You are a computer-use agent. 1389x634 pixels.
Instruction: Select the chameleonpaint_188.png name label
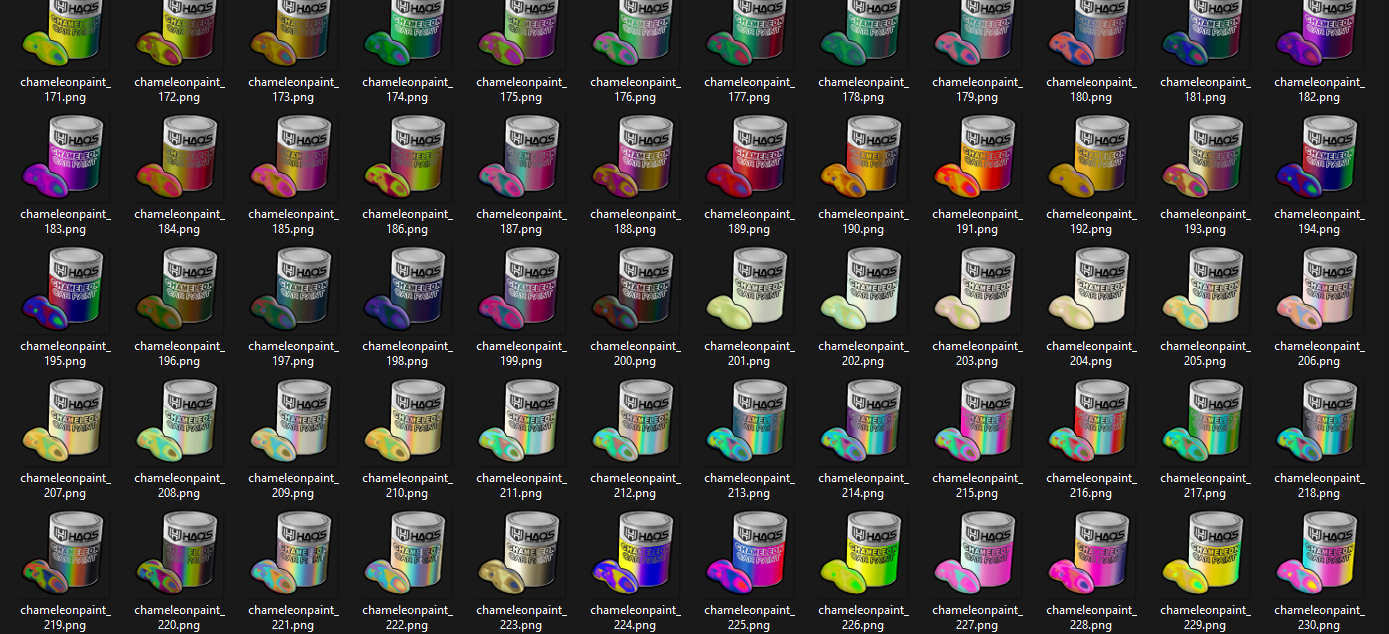(635, 222)
